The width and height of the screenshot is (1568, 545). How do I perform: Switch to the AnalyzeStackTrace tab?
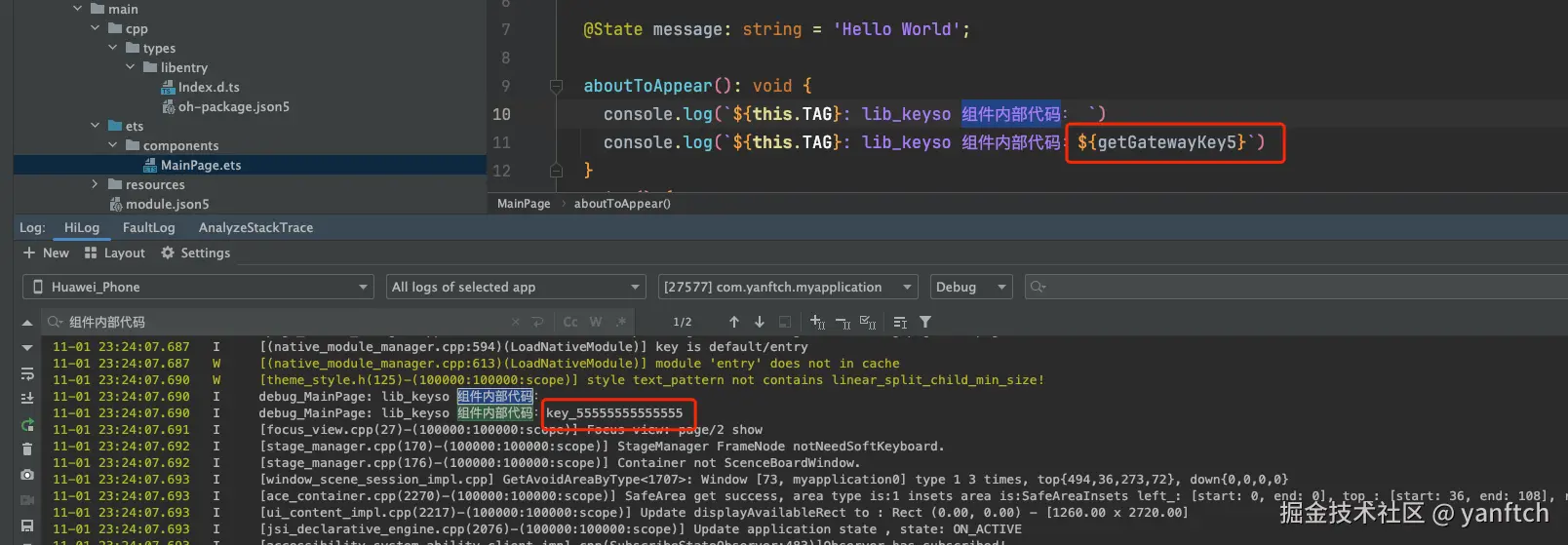[256, 227]
